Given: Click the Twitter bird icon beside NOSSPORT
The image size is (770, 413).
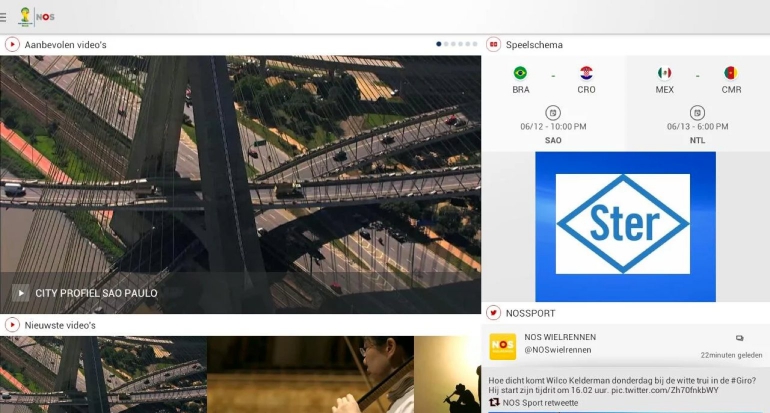Looking at the screenshot, I should [x=493, y=313].
